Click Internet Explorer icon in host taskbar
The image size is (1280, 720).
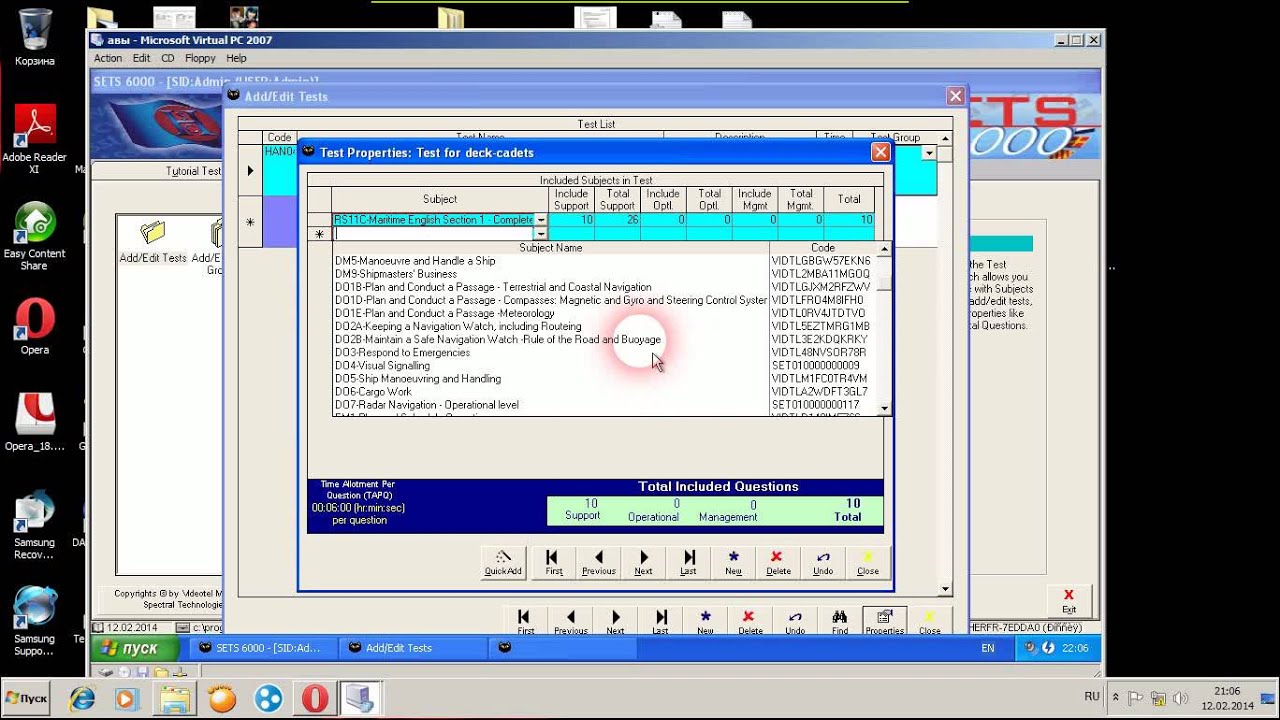coord(82,697)
